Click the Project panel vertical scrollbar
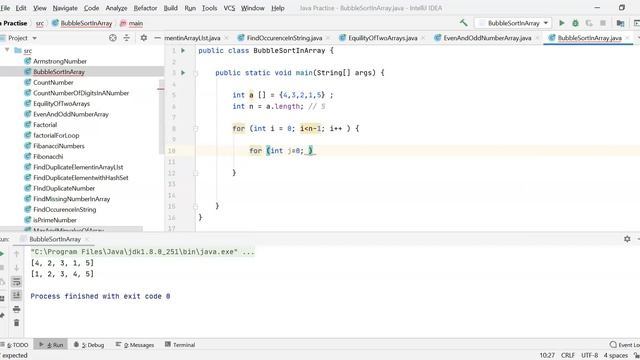Viewport: 640px width, 360px height. point(161,118)
